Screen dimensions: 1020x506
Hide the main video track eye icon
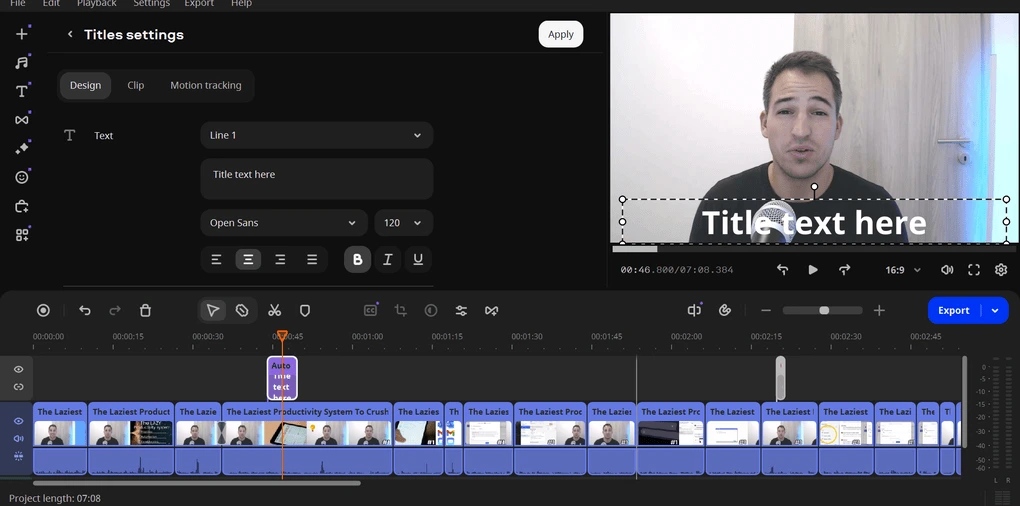click(18, 421)
